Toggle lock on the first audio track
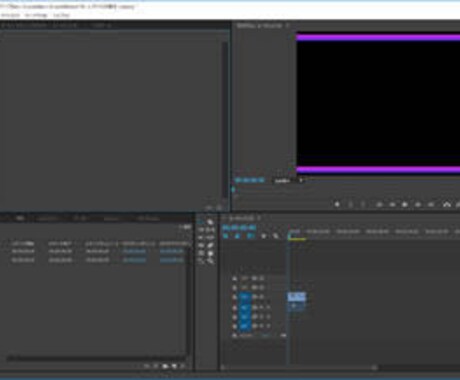The width and height of the screenshot is (460, 380). pyautogui.click(x=235, y=307)
